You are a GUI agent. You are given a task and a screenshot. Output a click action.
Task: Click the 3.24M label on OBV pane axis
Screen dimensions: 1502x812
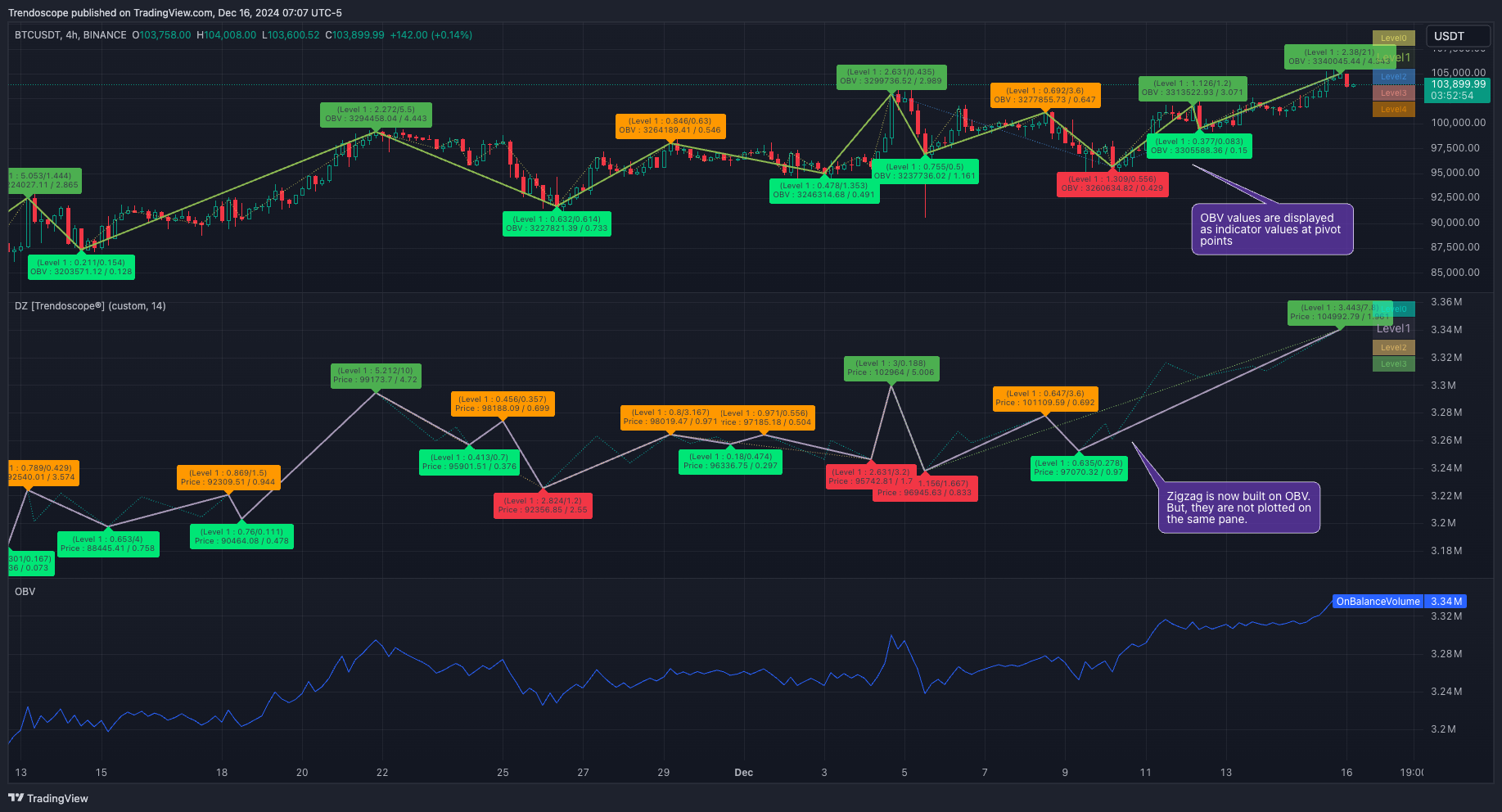click(1446, 692)
